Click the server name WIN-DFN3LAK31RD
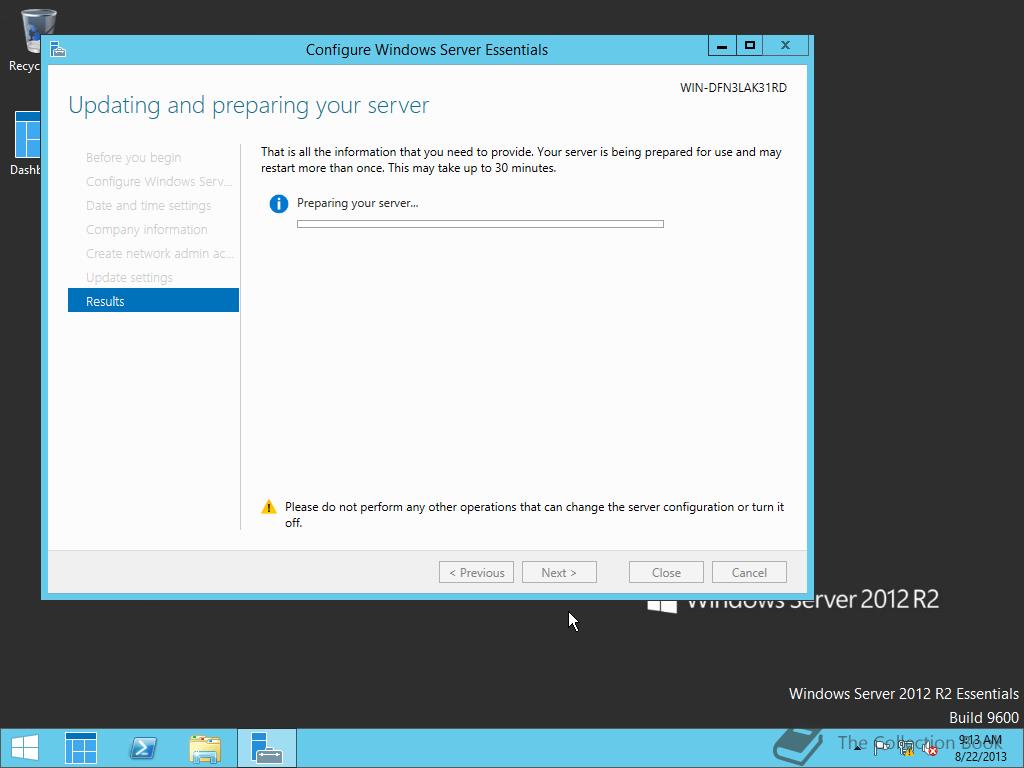Screen dimensions: 1024x768 click(x=733, y=88)
